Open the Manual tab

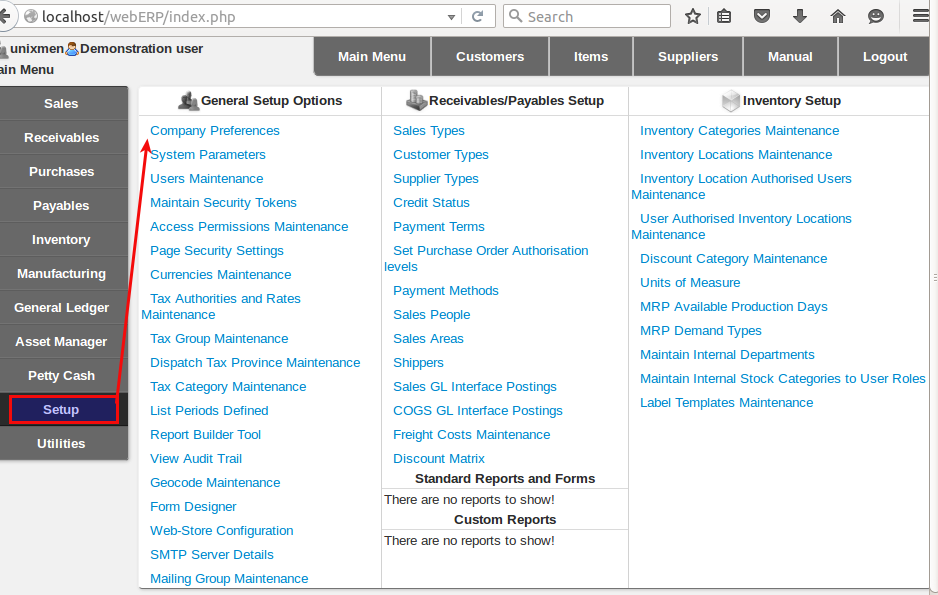tap(790, 57)
